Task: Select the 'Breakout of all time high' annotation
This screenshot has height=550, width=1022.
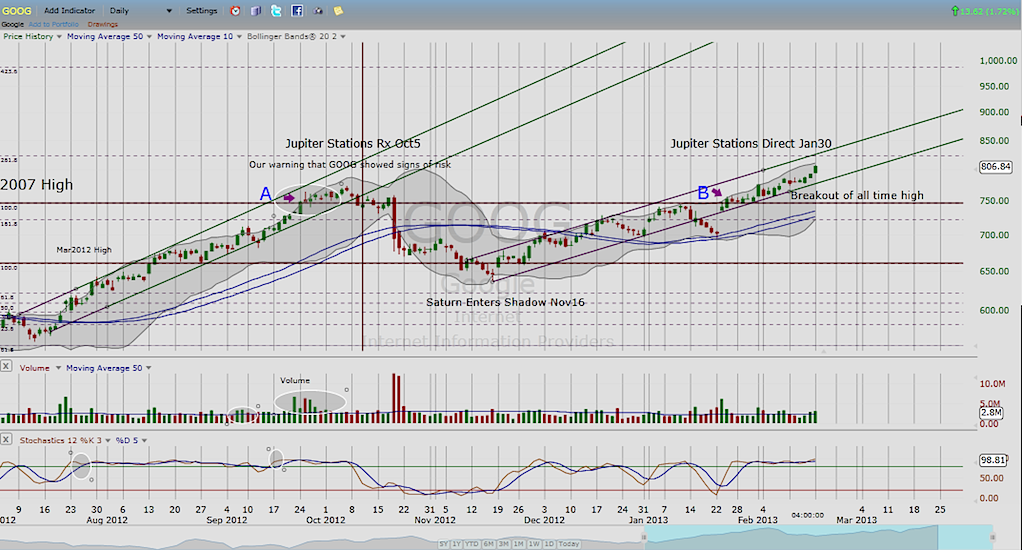Action: (857, 195)
